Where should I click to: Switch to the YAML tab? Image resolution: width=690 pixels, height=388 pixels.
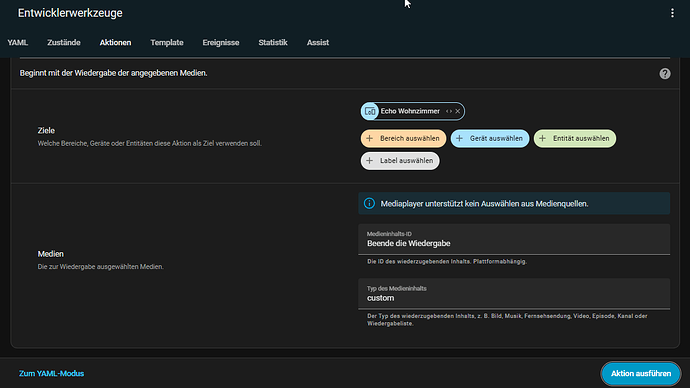coord(18,43)
